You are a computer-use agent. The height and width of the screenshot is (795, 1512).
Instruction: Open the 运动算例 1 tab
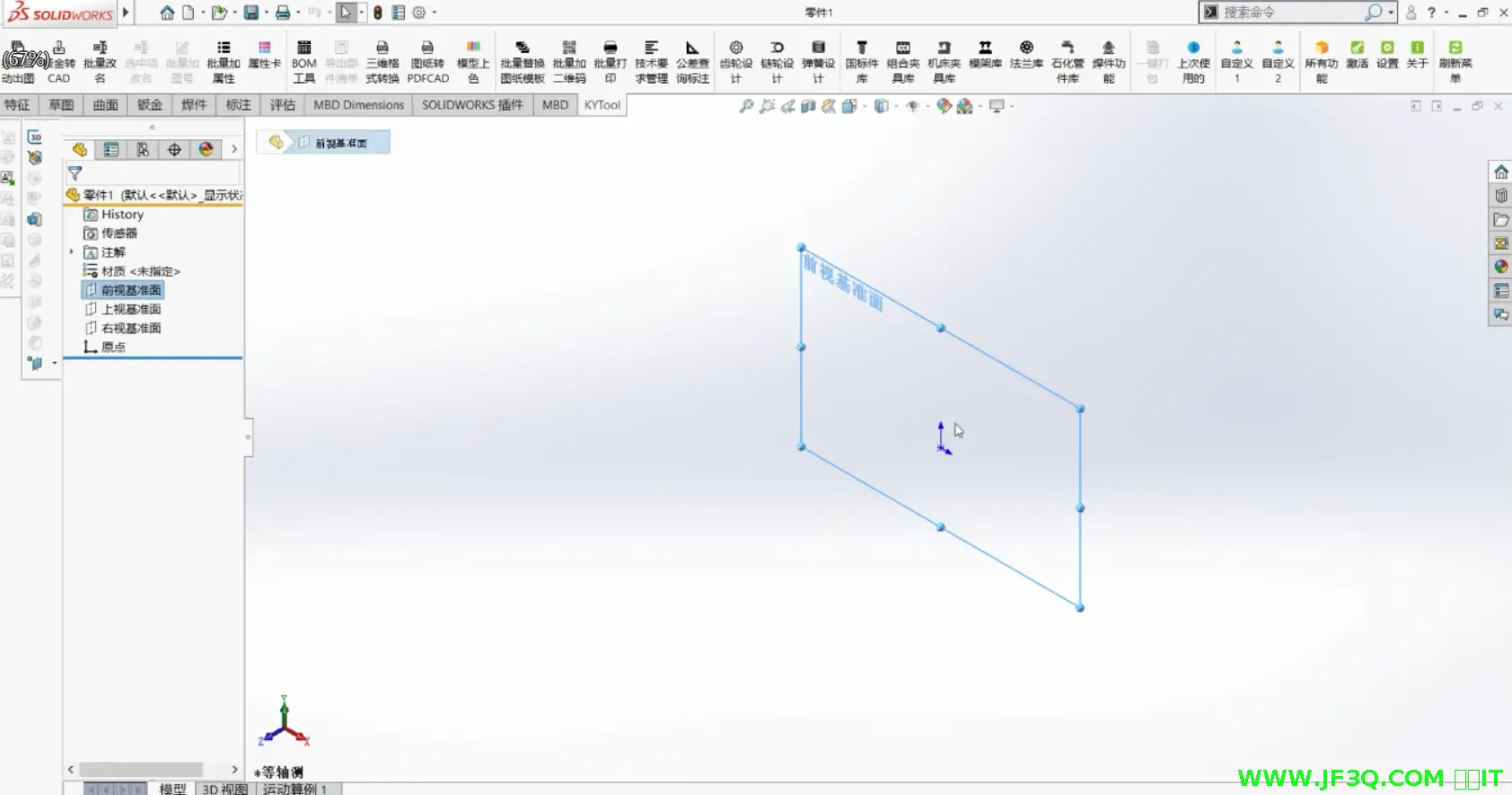tap(294, 789)
